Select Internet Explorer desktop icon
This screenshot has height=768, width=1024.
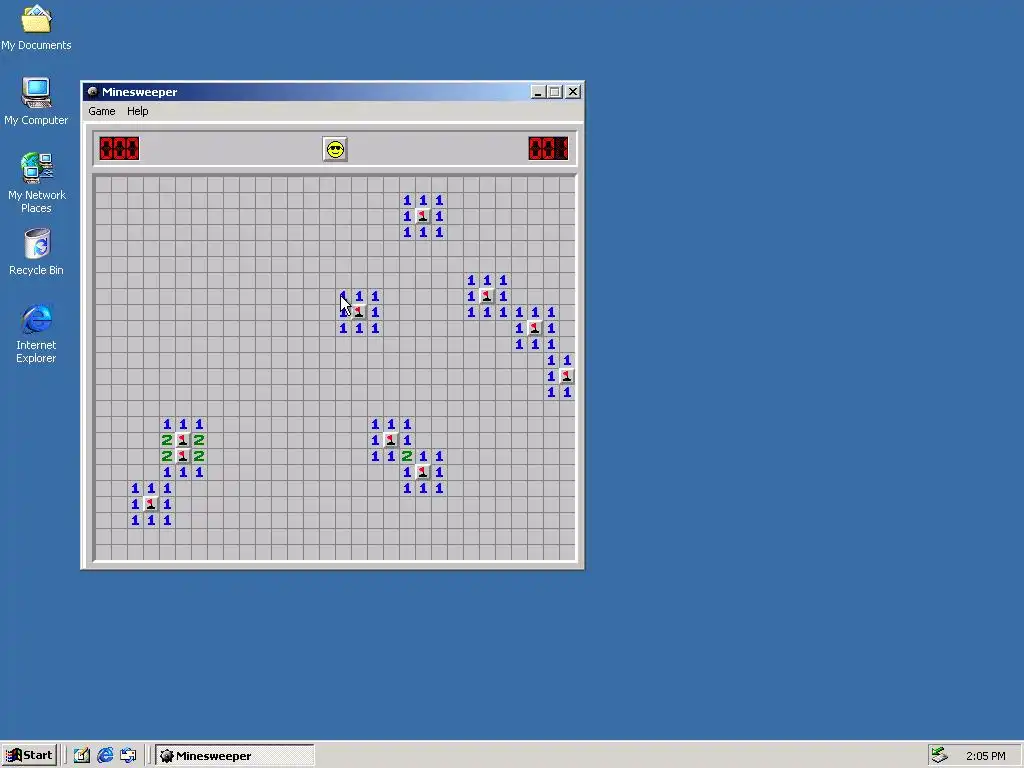(x=36, y=334)
